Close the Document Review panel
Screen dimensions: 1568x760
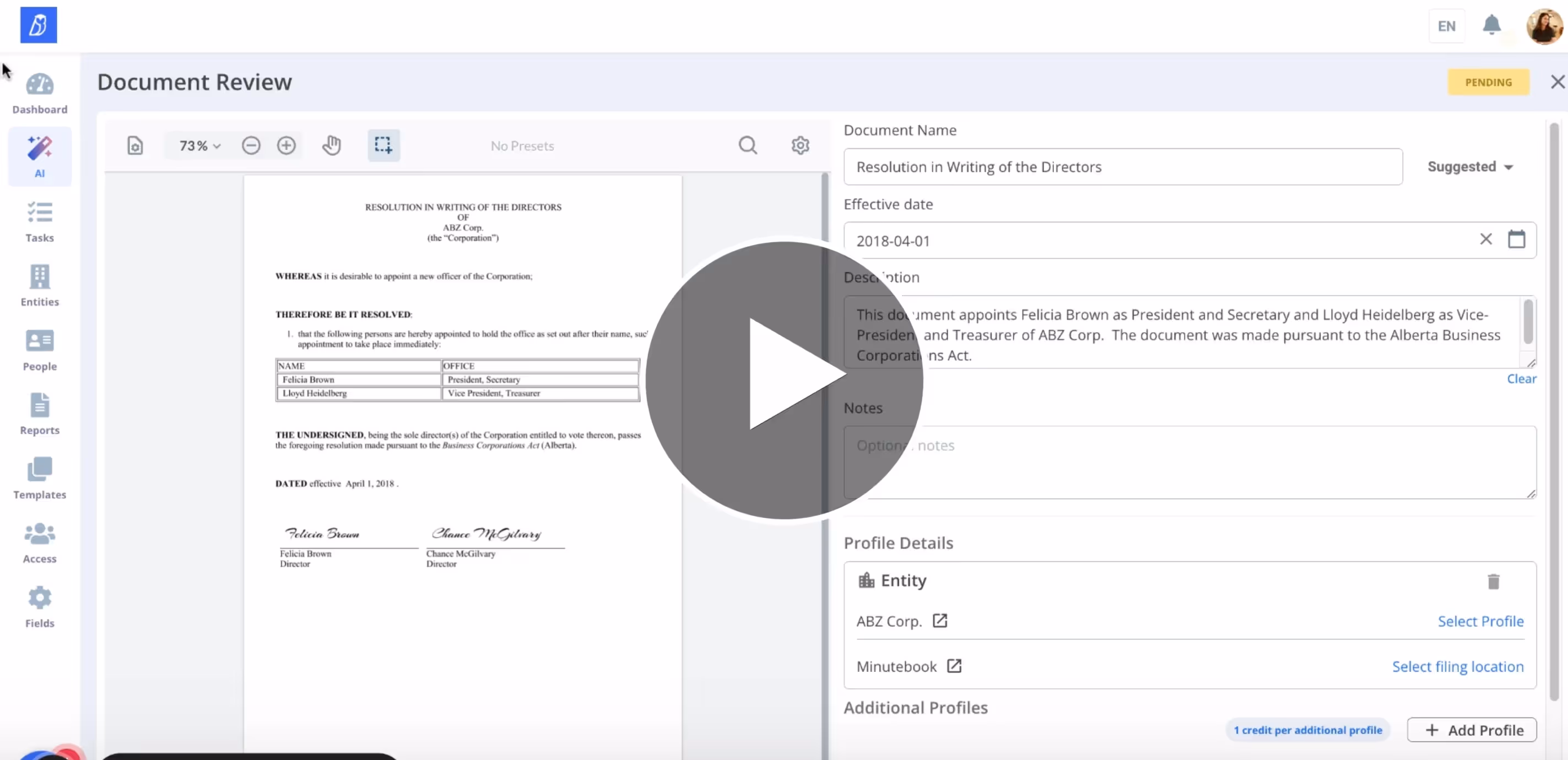click(x=1557, y=82)
